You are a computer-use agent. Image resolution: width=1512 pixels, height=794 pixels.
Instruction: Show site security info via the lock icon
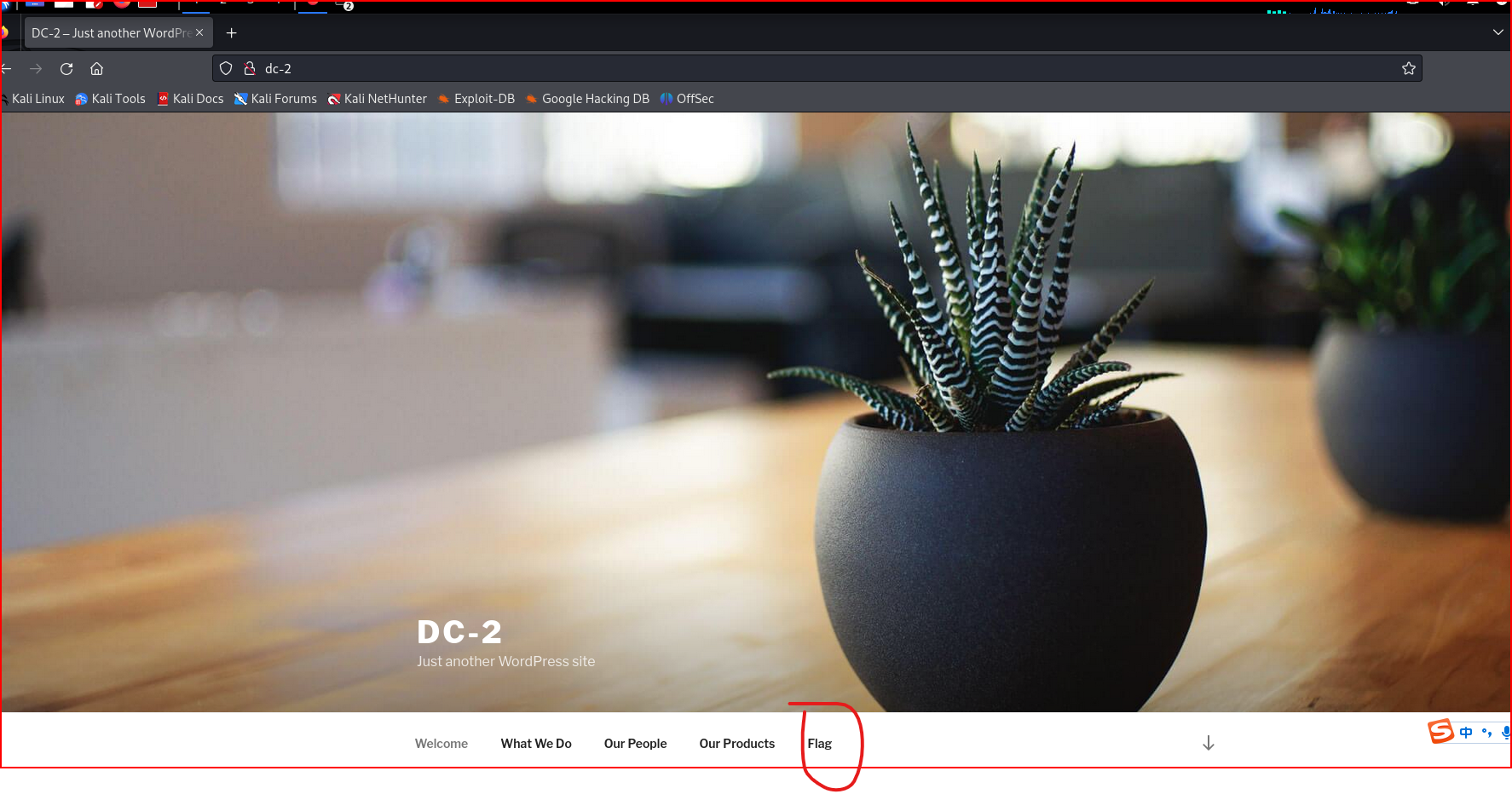250,68
